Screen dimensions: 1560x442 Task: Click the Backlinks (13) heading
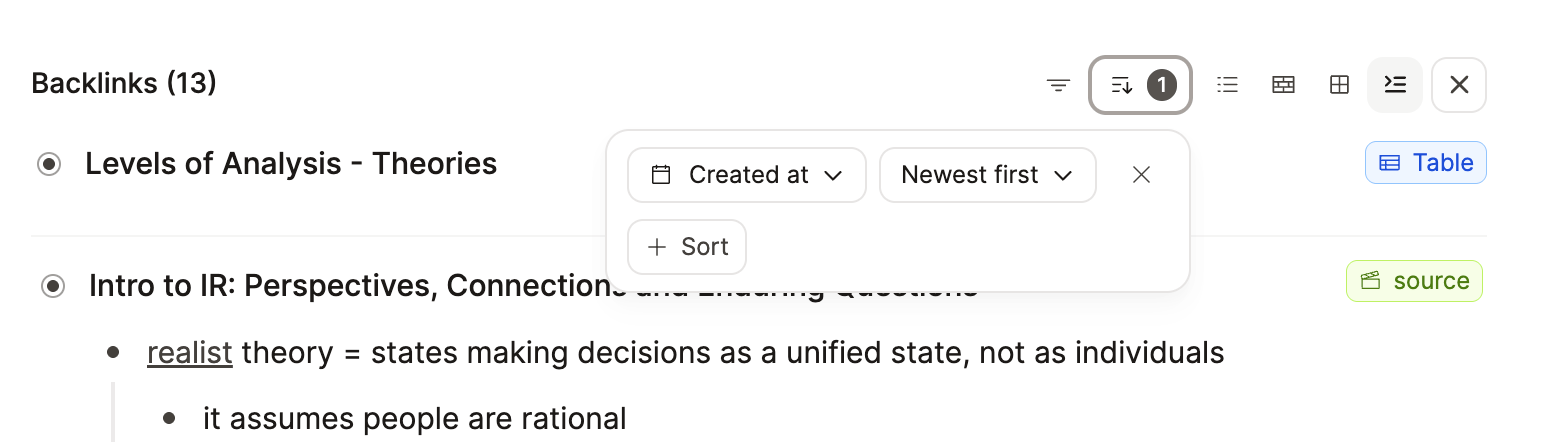pyautogui.click(x=124, y=83)
